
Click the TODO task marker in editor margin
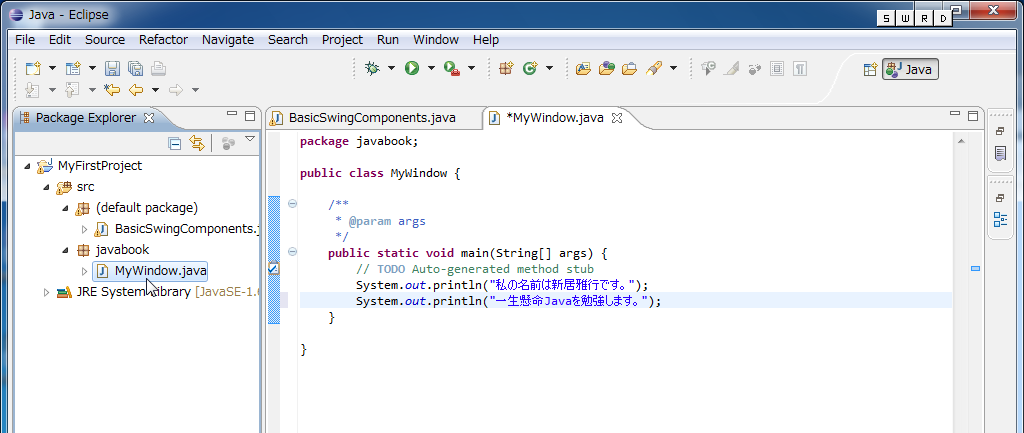pyautogui.click(x=274, y=269)
